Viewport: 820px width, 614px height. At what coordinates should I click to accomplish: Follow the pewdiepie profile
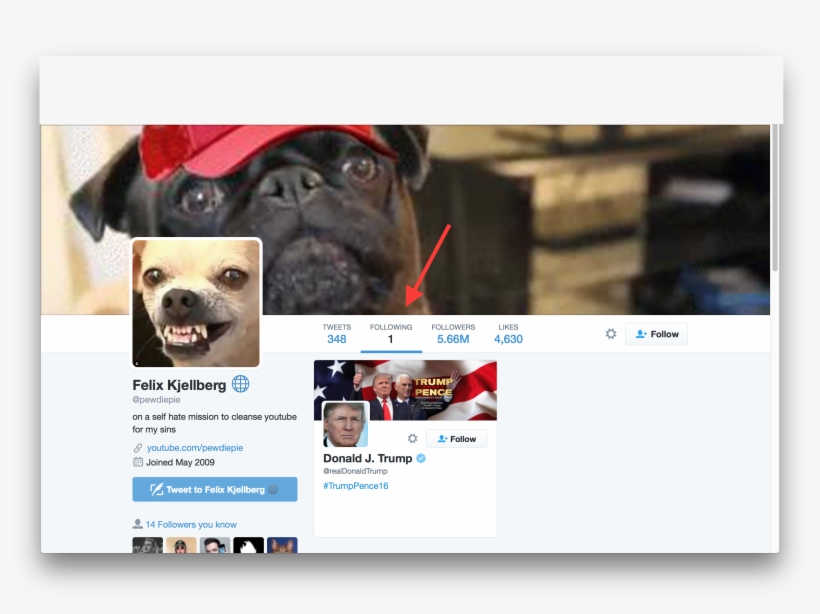pyautogui.click(x=656, y=334)
